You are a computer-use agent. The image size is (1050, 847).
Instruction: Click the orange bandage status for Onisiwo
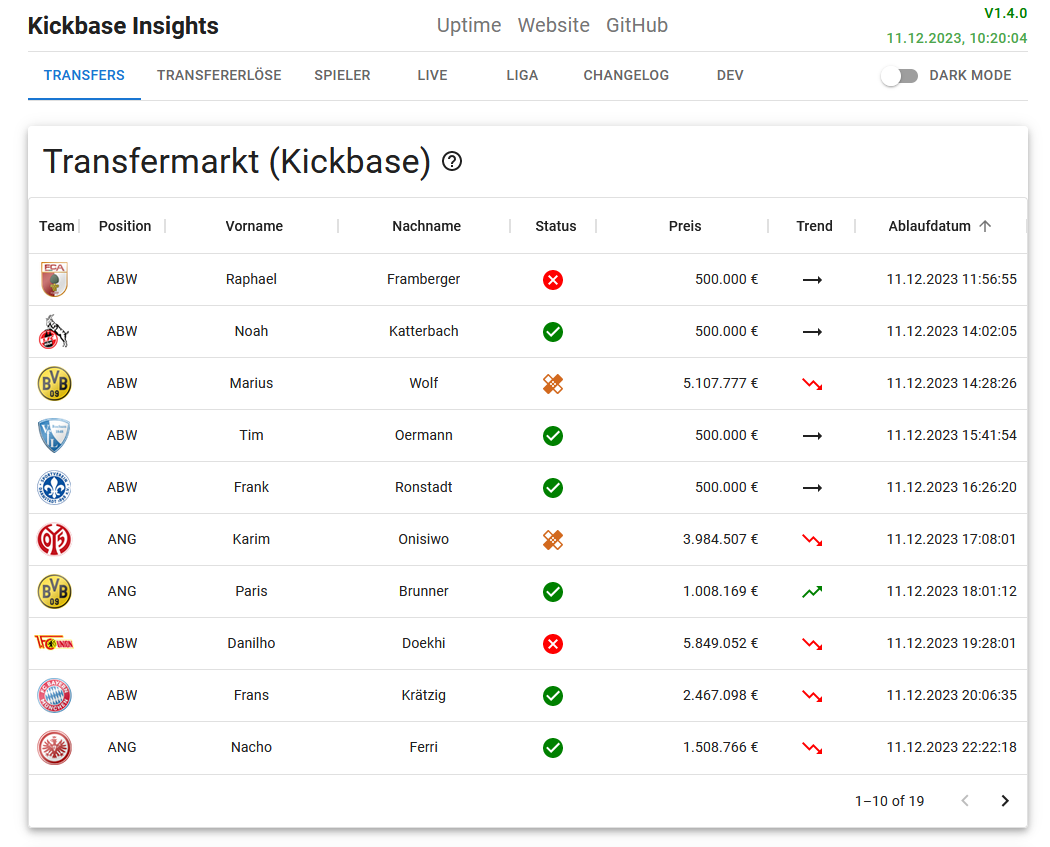[x=553, y=540]
